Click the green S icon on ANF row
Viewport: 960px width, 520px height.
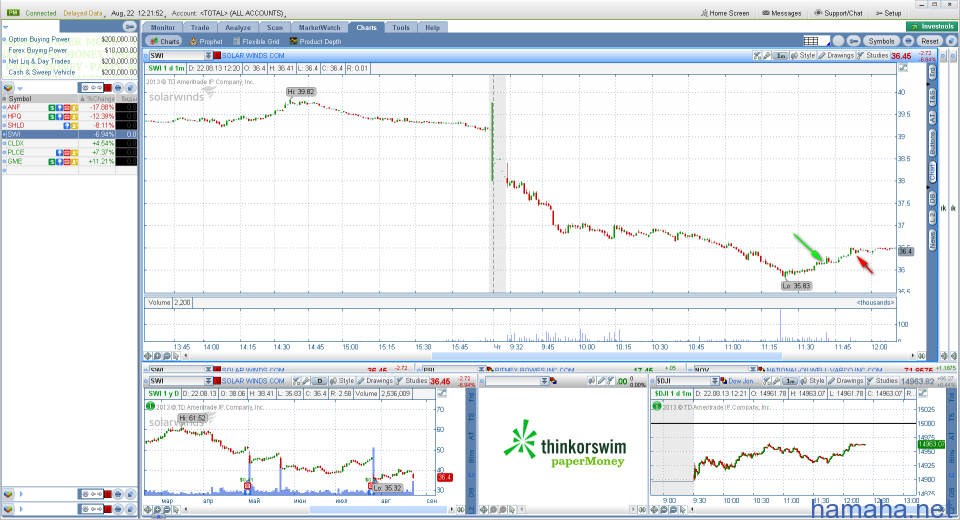[52, 108]
